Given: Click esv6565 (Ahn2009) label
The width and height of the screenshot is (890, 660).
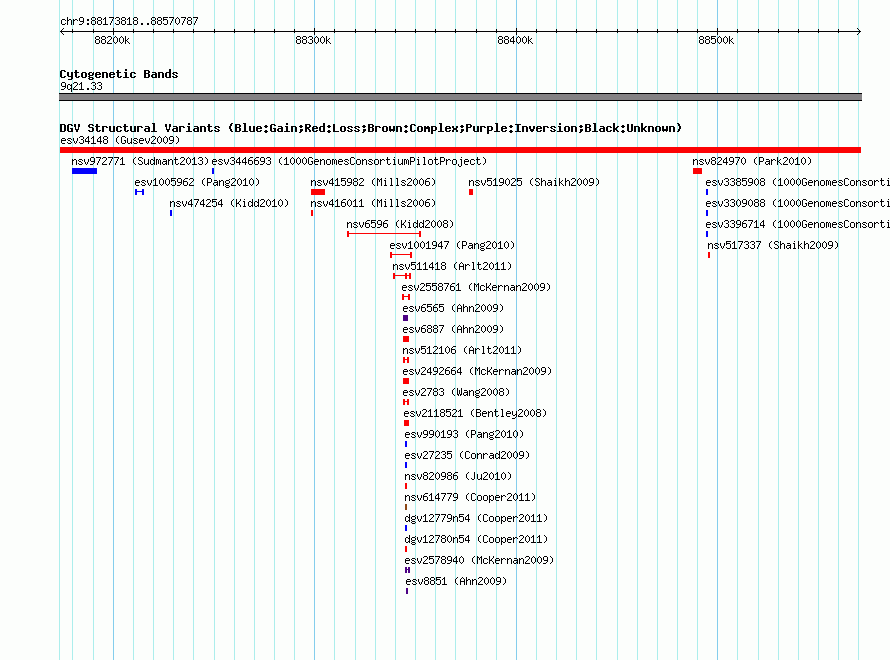Looking at the screenshot, I should (453, 308).
